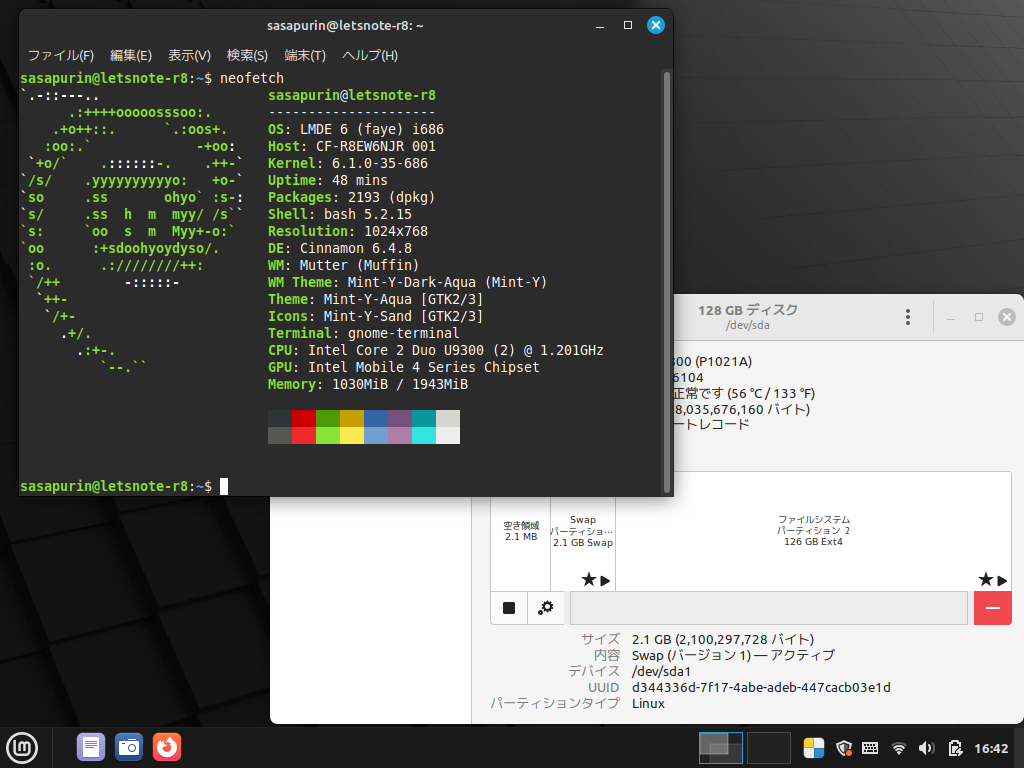This screenshot has width=1024, height=768.
Task: Click the OS: LMDE 6 (faye) i686 line
Action: pos(356,129)
